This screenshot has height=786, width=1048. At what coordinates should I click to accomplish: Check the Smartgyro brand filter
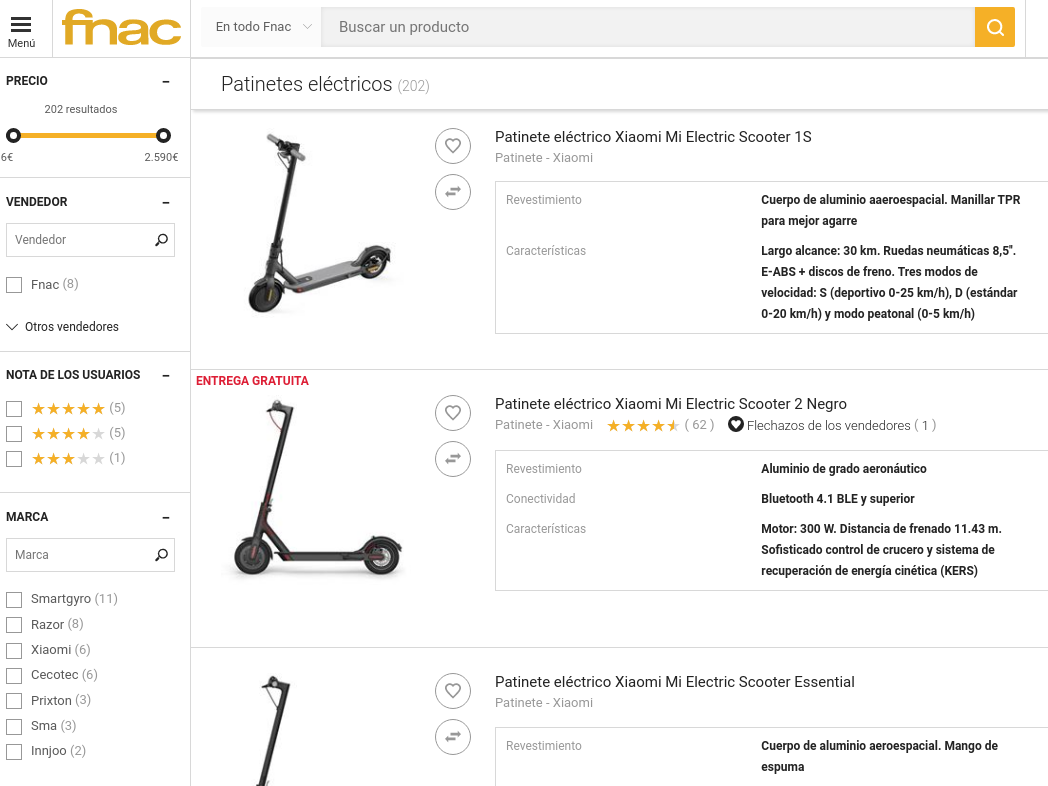14,600
